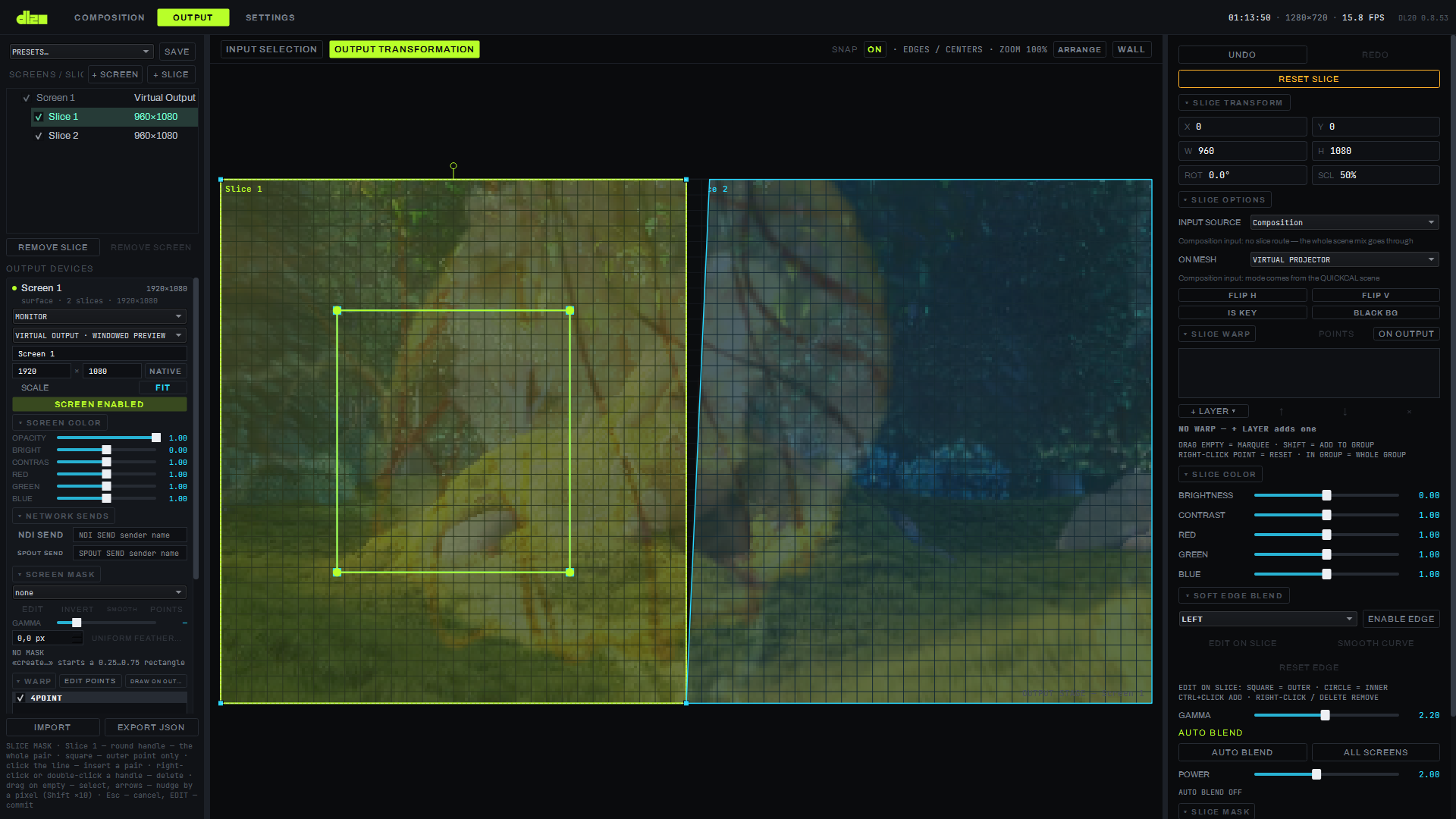
Task: Select the top-left corner handle of the mask rectangle
Action: coord(337,311)
